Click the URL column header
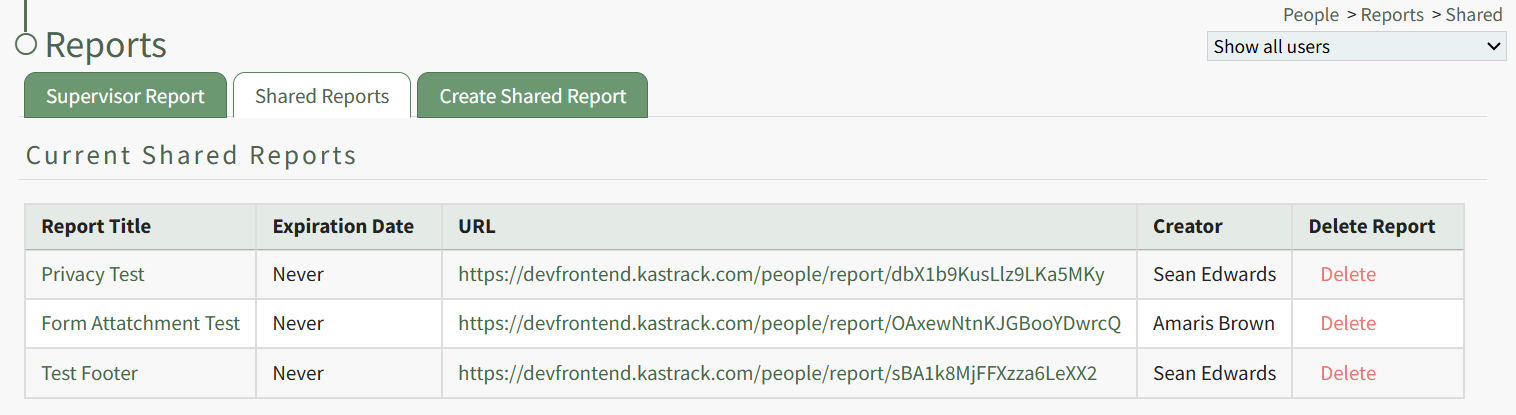Screen dimensions: 1516x415 [477, 227]
